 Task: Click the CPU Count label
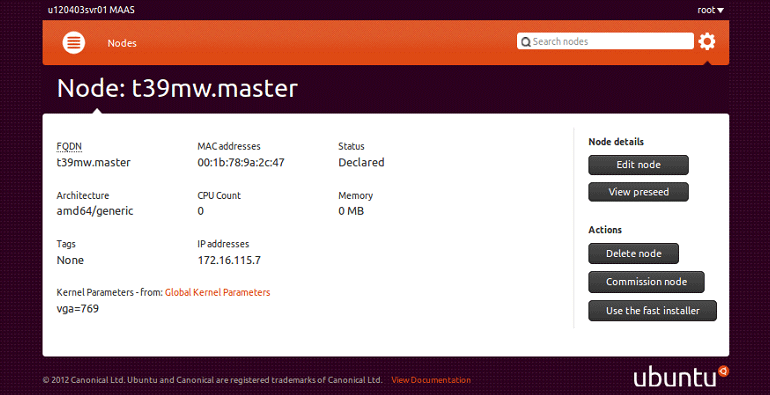219,196
